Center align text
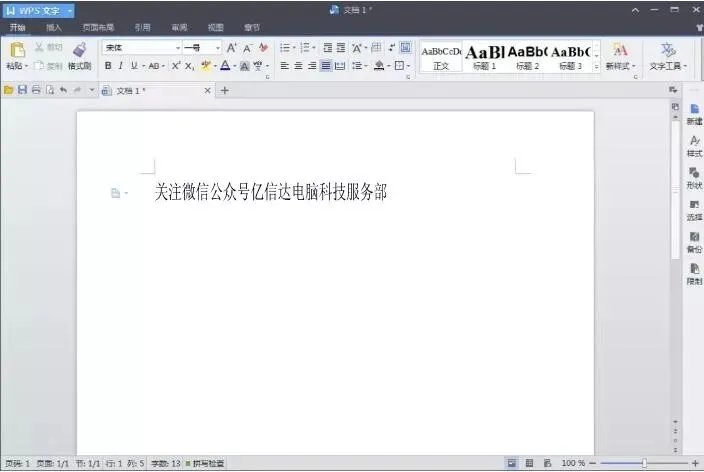Screen dimensions: 704x472 point(298,66)
